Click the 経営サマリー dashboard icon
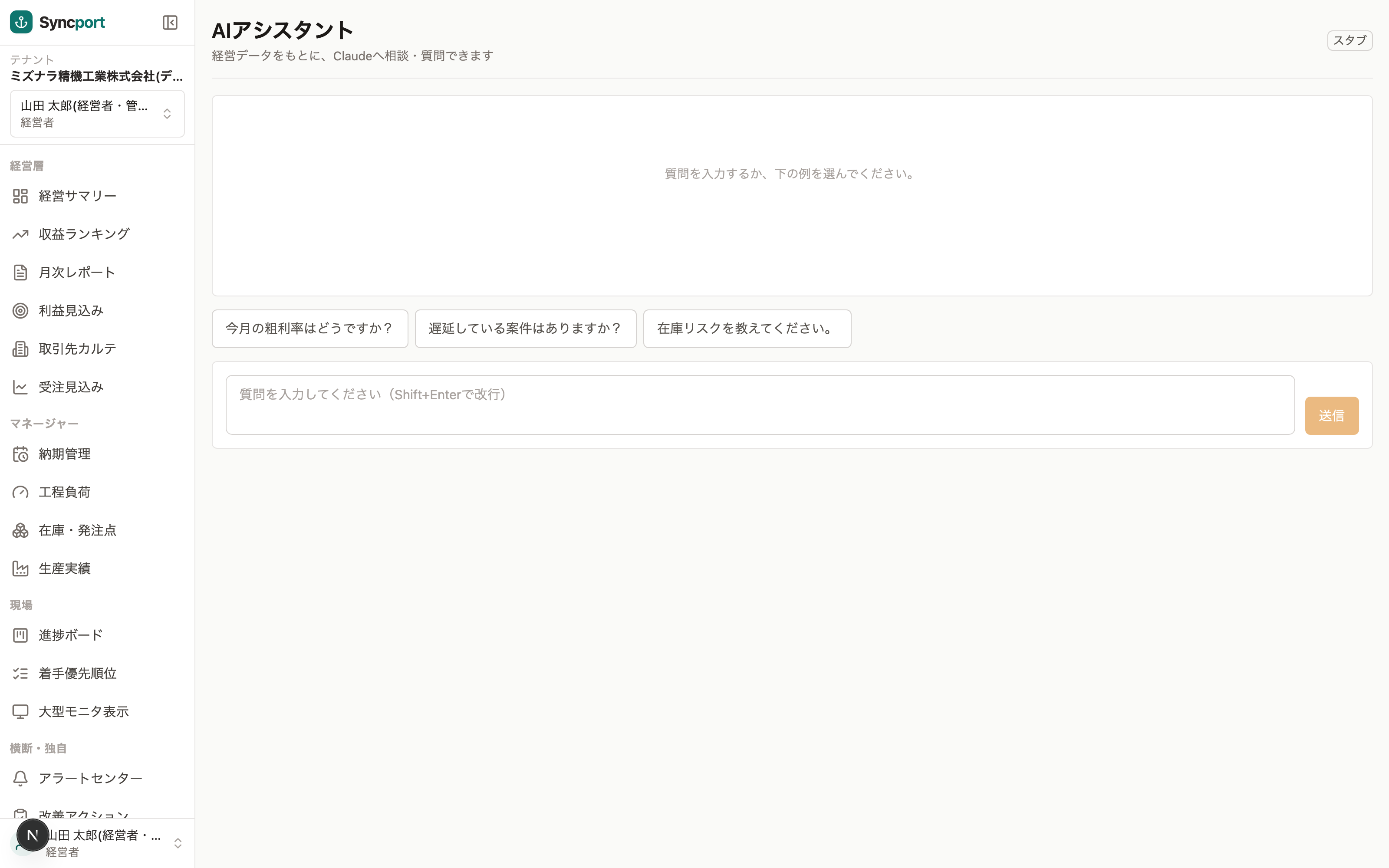This screenshot has height=868, width=1389. pyautogui.click(x=20, y=196)
